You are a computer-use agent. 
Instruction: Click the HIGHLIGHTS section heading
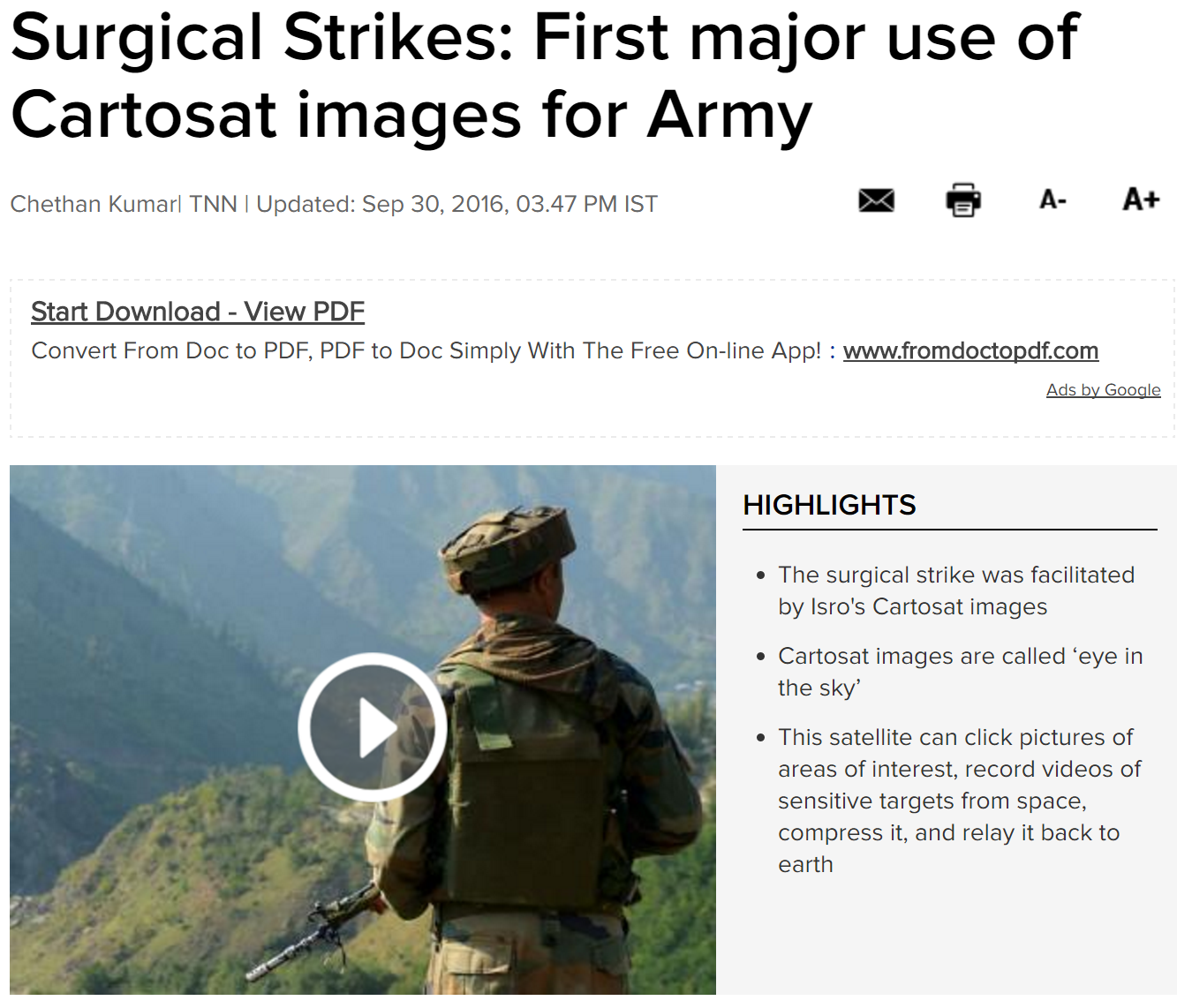pyautogui.click(x=829, y=505)
